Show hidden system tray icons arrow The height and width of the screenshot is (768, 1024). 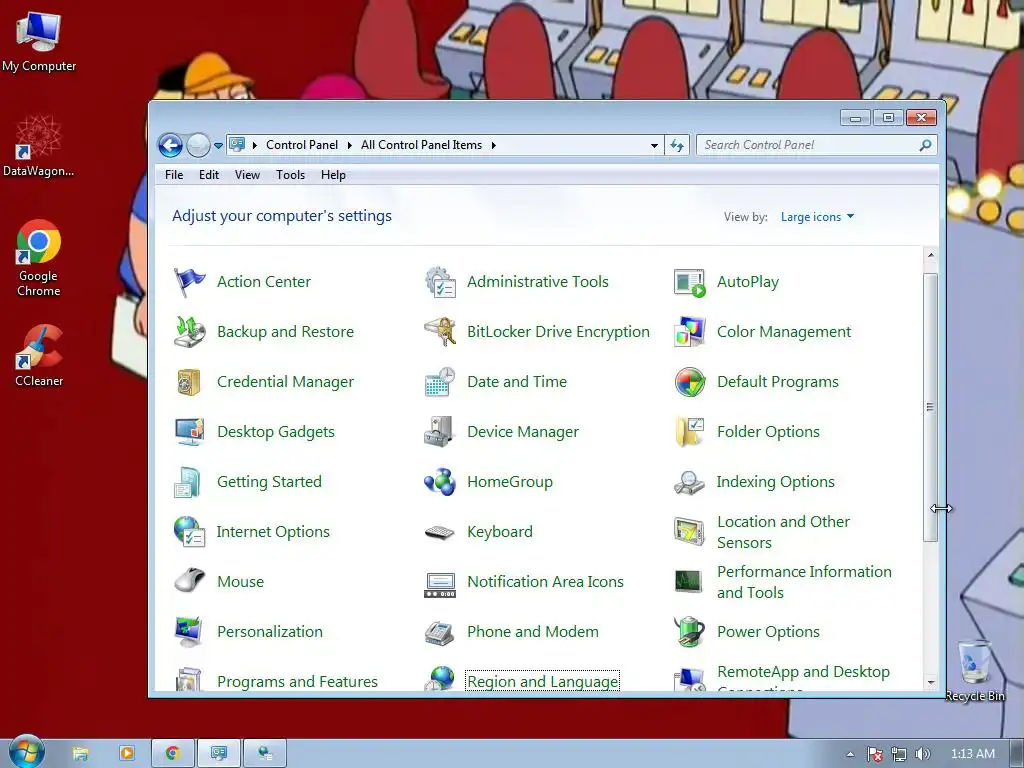850,754
